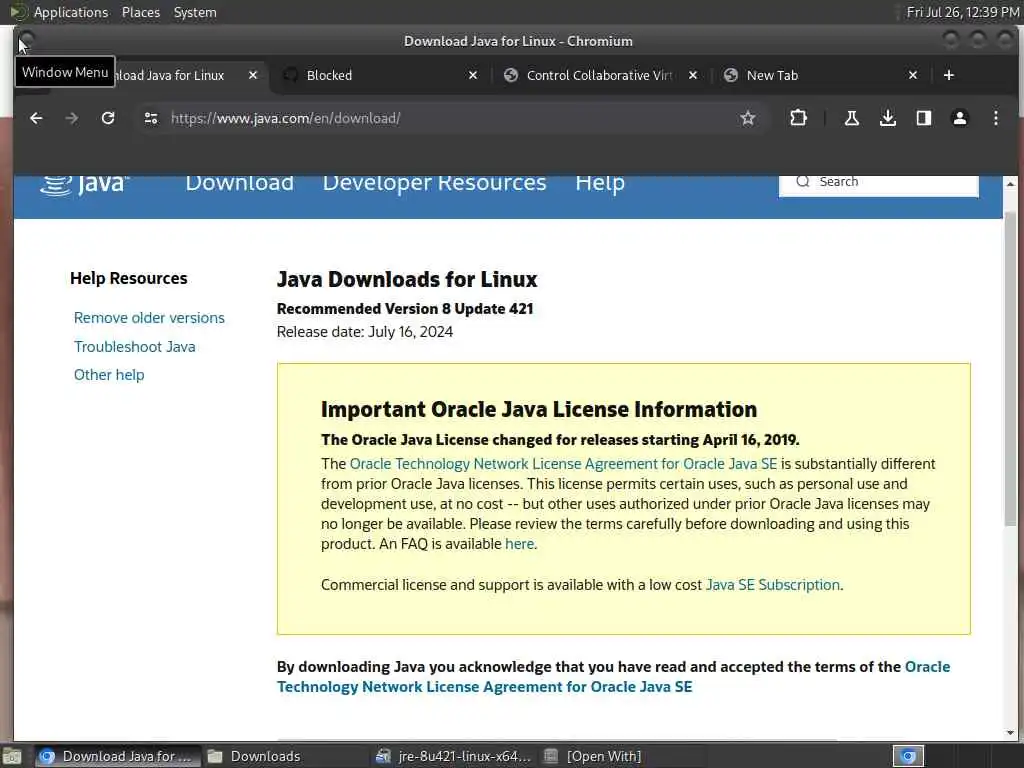
Task: Click the clock Fri Jul 26, 12:39 PM
Action: 963,12
